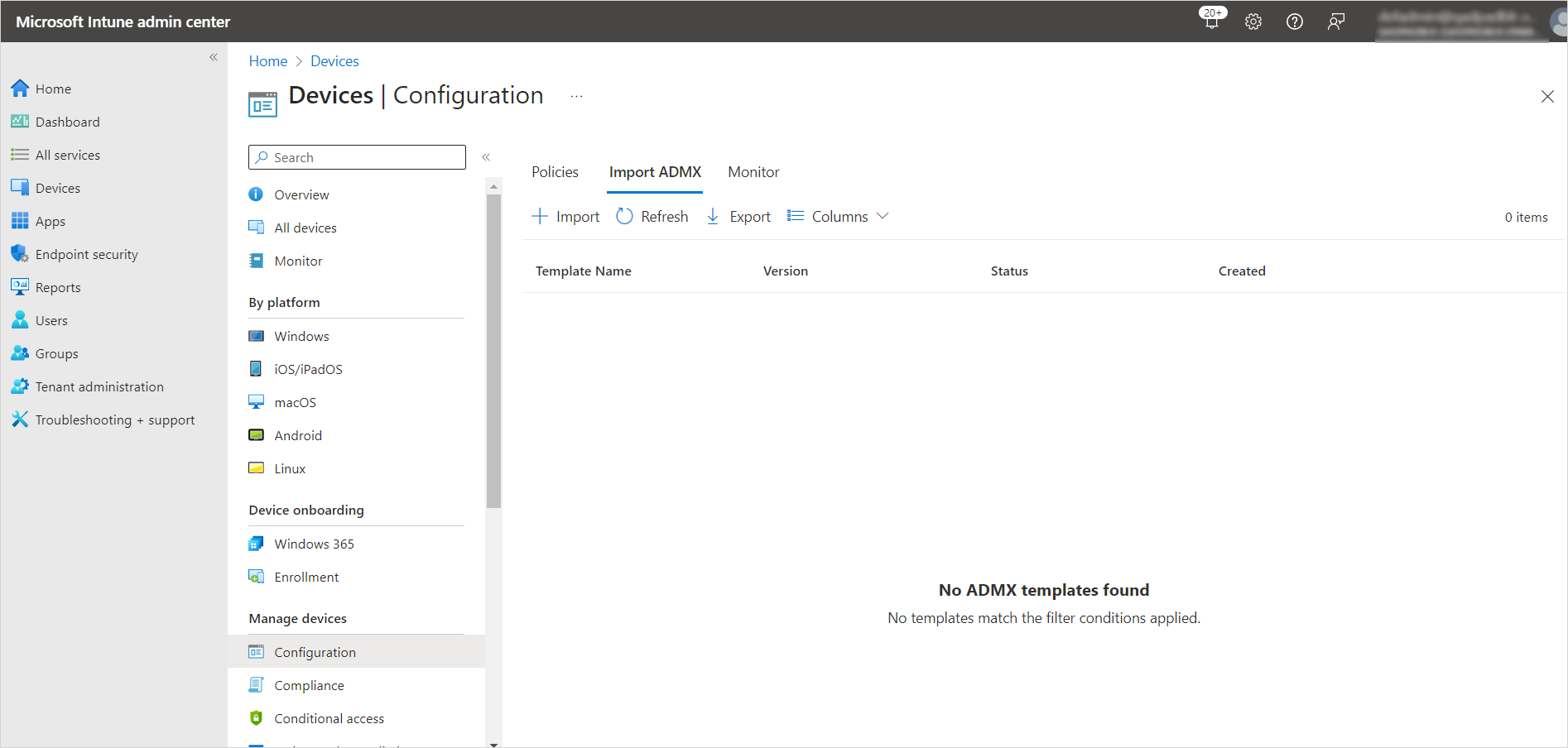
Task: Open the notifications bell icon
Action: coord(1212,22)
